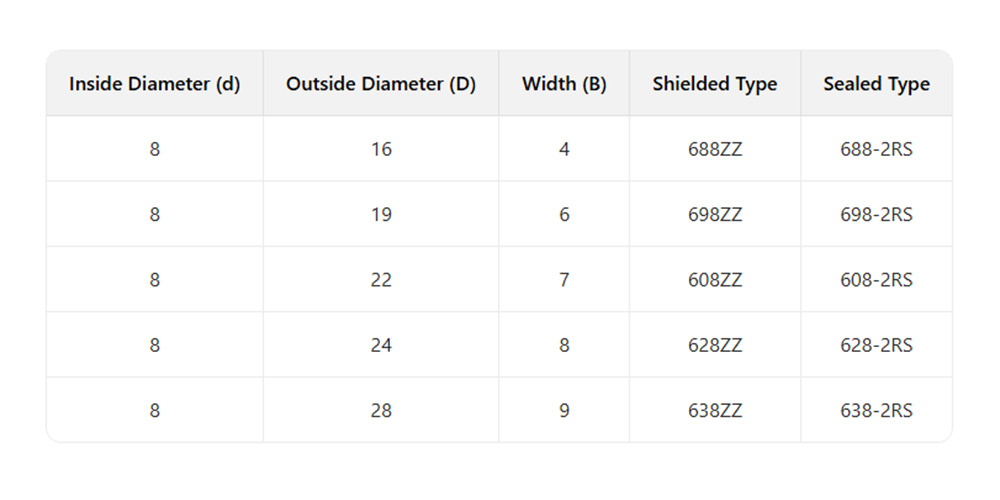Click outside diameter value 19

(x=381, y=215)
